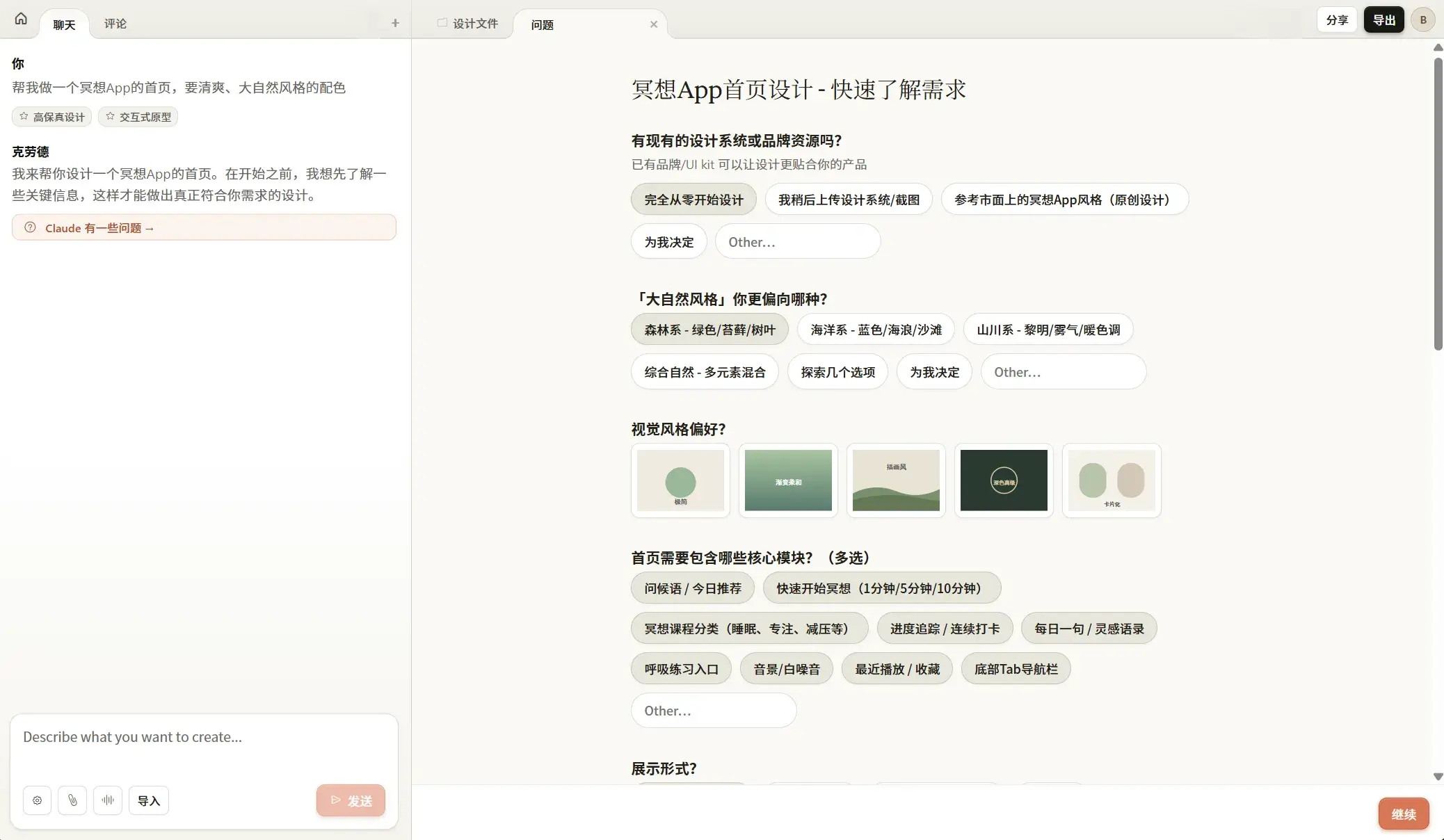The width and height of the screenshot is (1444, 840).
Task: Open user avatar B
Action: 1422,19
